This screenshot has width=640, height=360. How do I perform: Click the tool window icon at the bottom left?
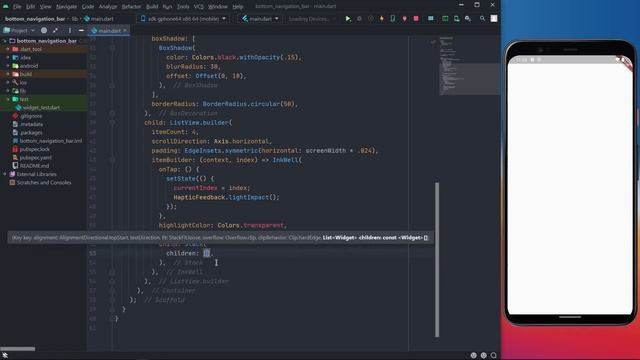[x=5, y=355]
